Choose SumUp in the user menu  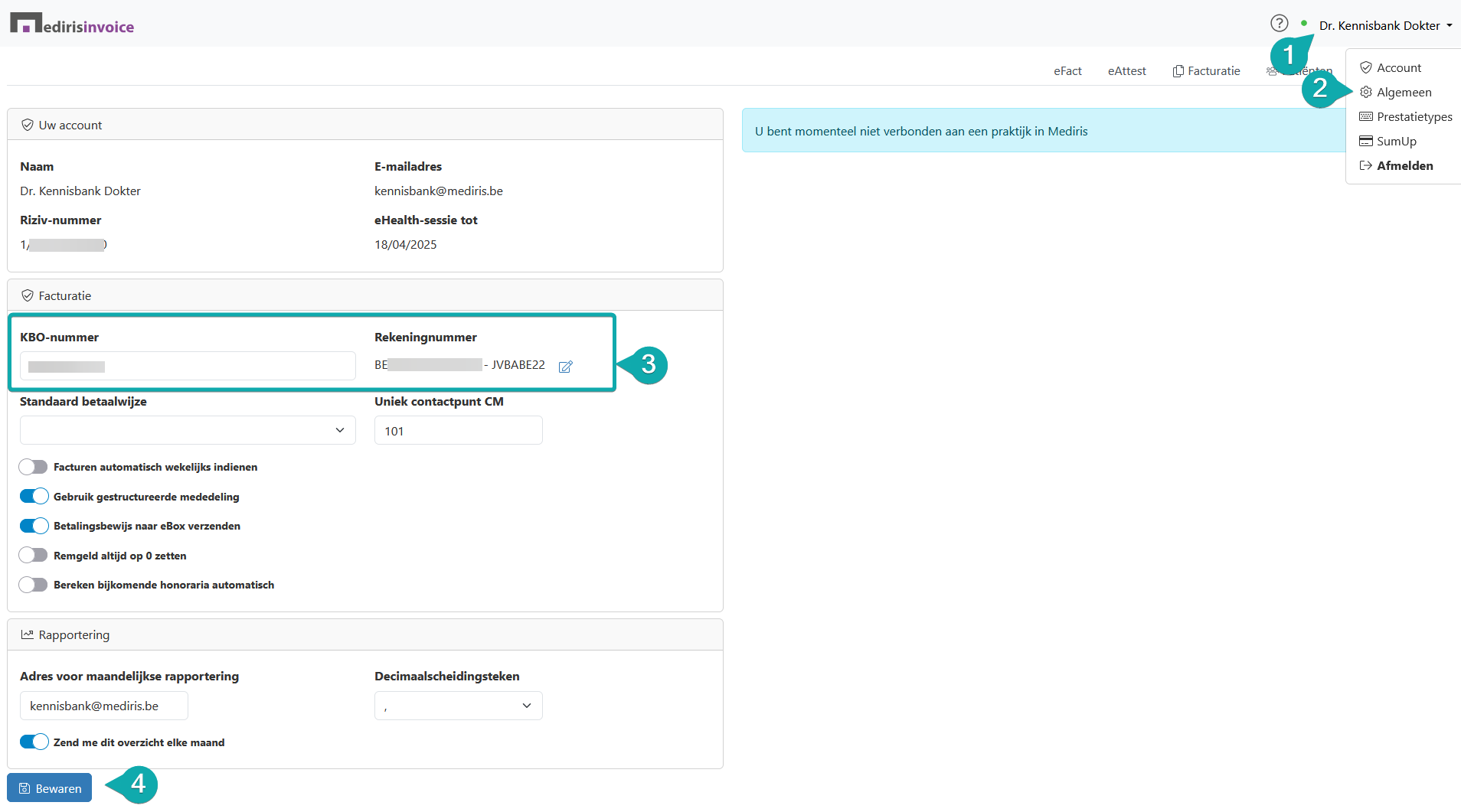click(x=1397, y=142)
